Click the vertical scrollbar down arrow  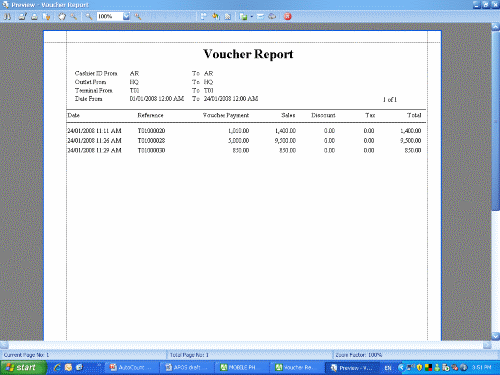[496, 336]
